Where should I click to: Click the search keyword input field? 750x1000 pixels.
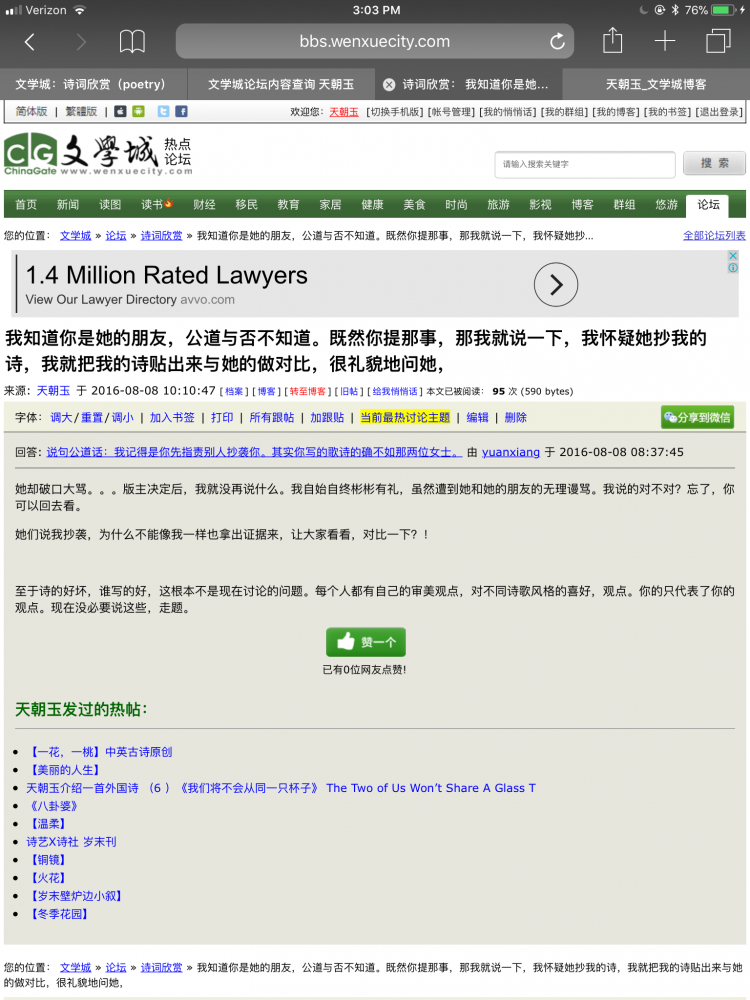585,164
